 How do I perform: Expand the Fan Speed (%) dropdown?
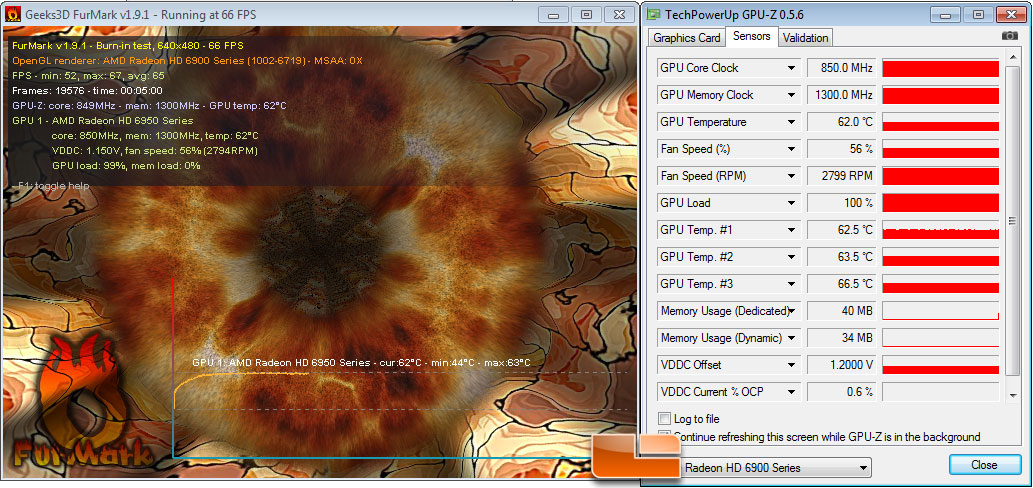pos(791,149)
